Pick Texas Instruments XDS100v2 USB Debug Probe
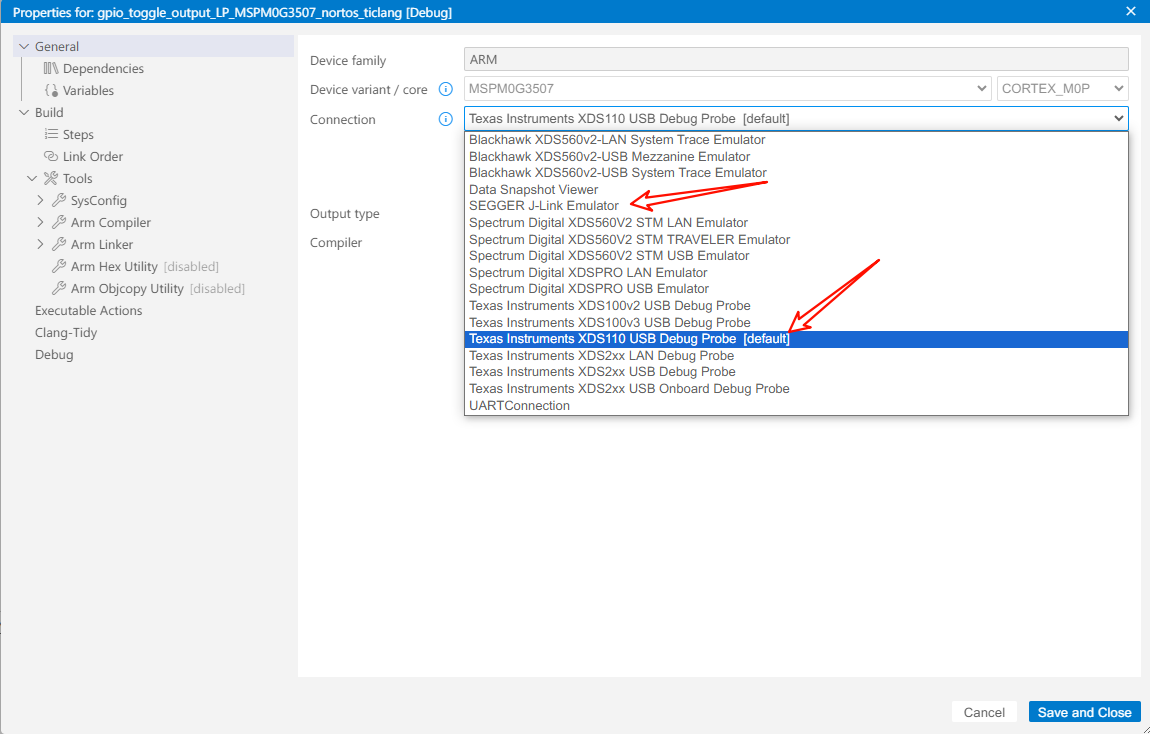Image resolution: width=1150 pixels, height=734 pixels. click(796, 305)
